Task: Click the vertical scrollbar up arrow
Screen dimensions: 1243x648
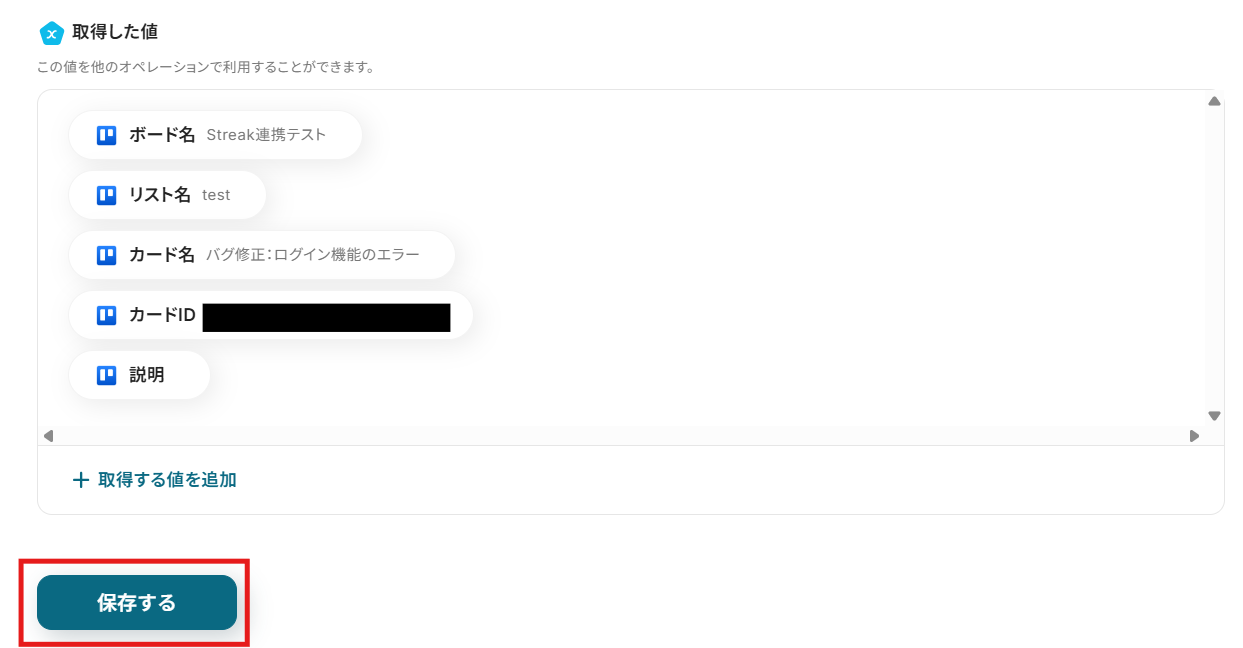Action: [1214, 101]
